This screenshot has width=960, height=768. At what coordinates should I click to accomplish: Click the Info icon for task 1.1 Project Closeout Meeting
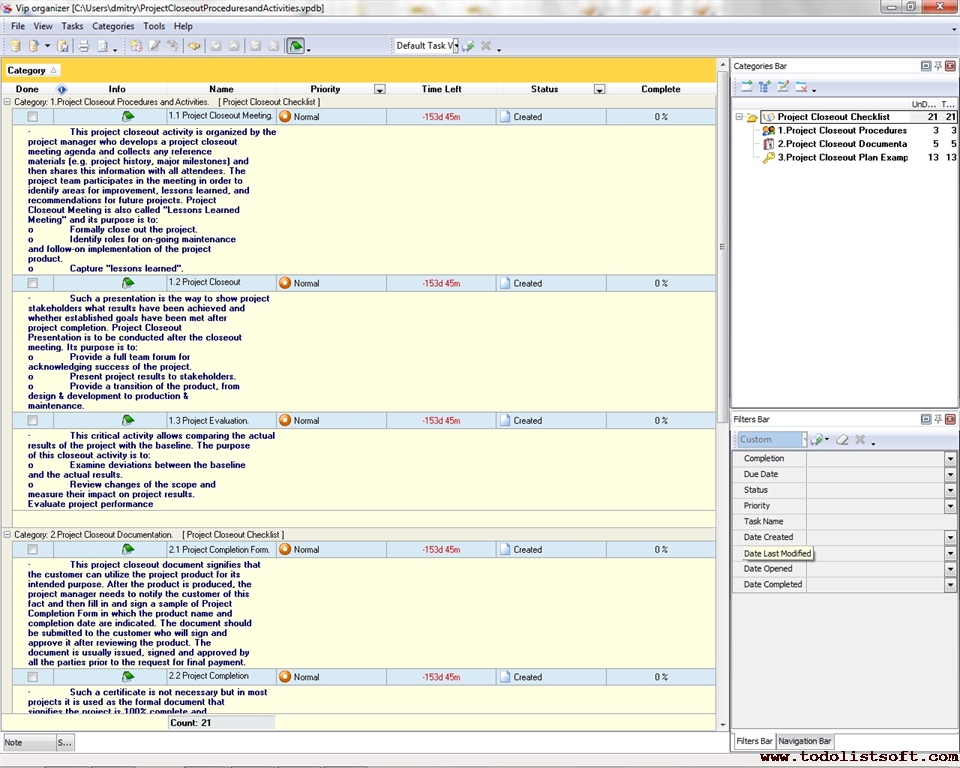tap(127, 116)
